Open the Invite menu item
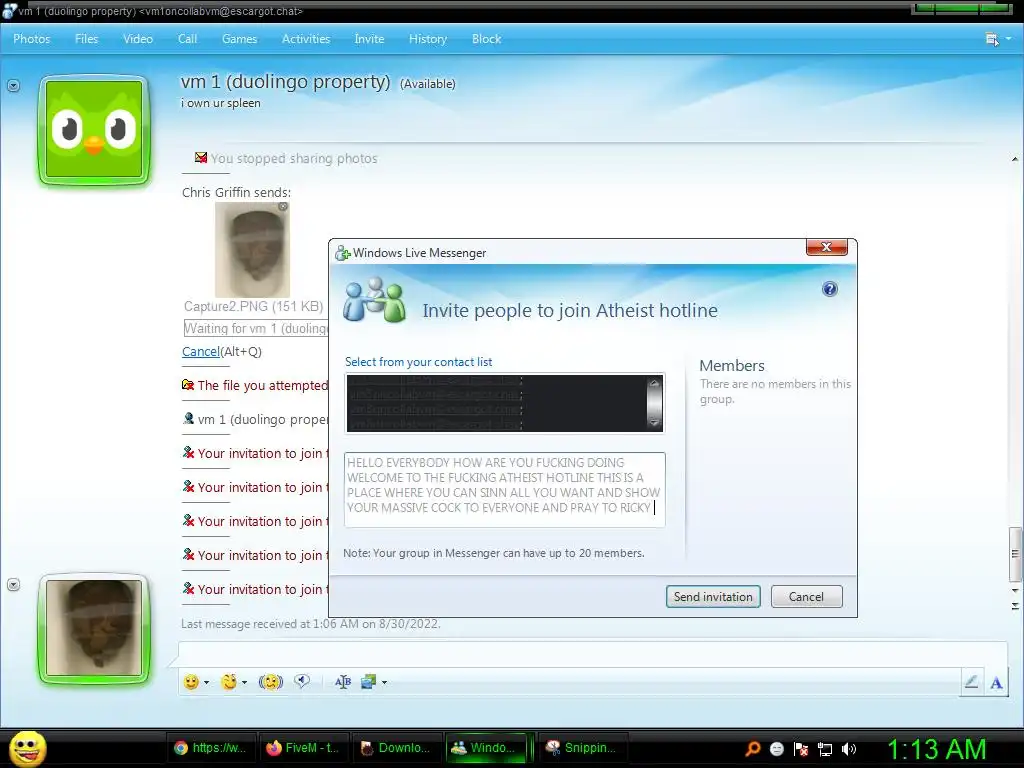 click(x=369, y=39)
